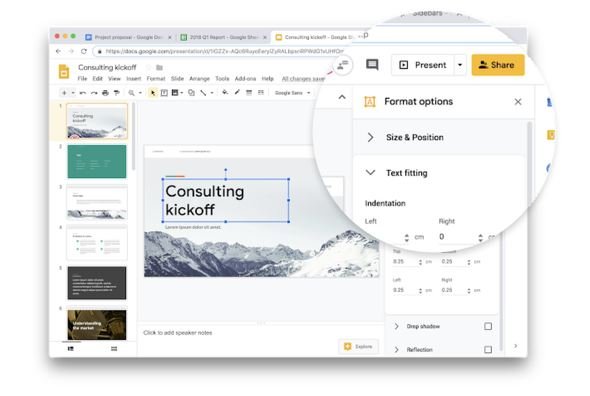This screenshot has width=590, height=396.
Task: Open the Present options dropdown arrow
Action: click(x=460, y=65)
